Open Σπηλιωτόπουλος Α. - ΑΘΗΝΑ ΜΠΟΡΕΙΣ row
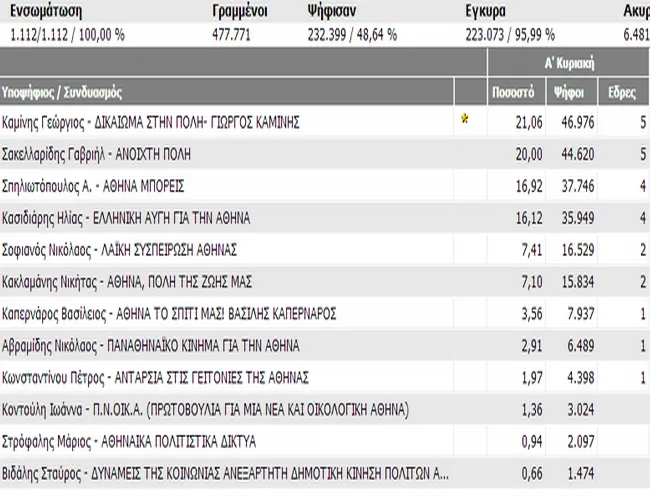The width and height of the screenshot is (650, 500). (x=325, y=186)
